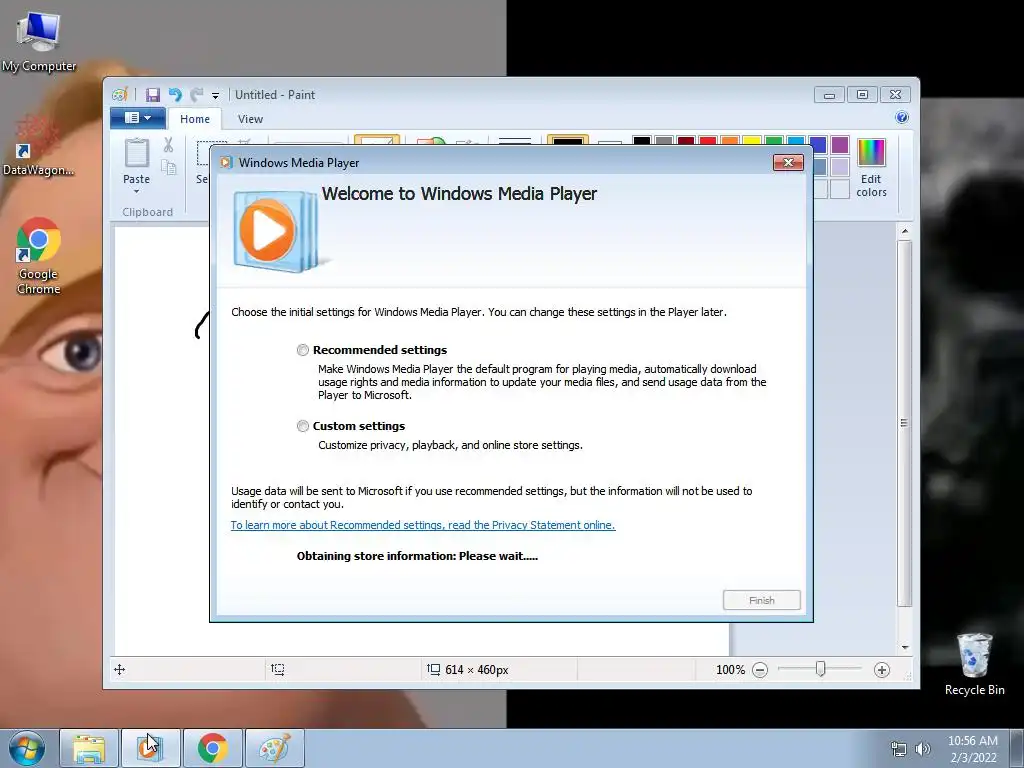Open the Edit colors button in Paint
The image size is (1024, 768).
[871, 168]
